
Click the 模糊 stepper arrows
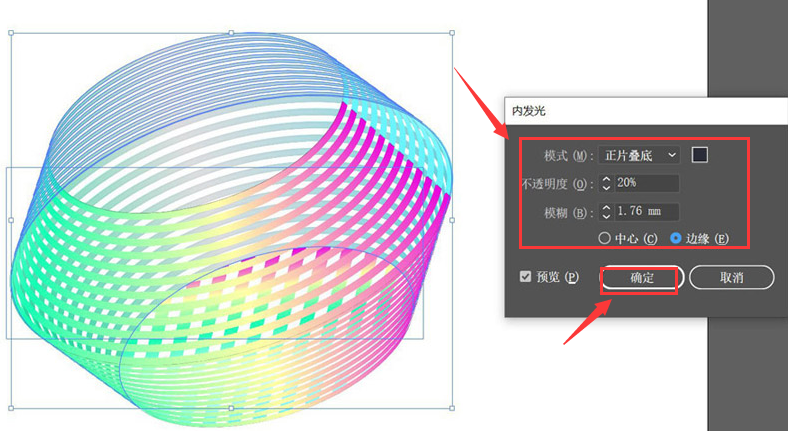coord(606,212)
